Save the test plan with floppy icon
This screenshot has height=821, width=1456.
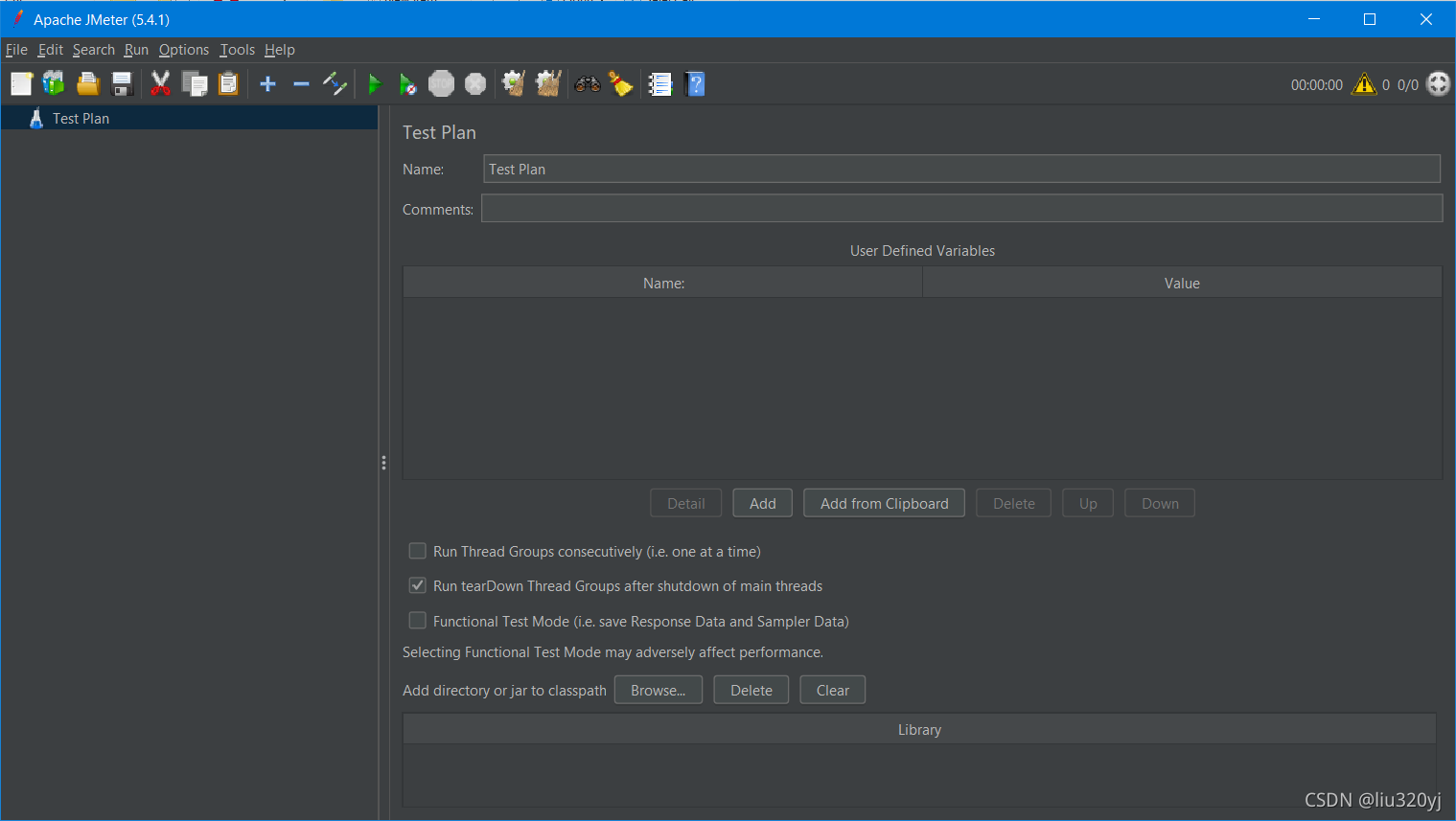(122, 84)
